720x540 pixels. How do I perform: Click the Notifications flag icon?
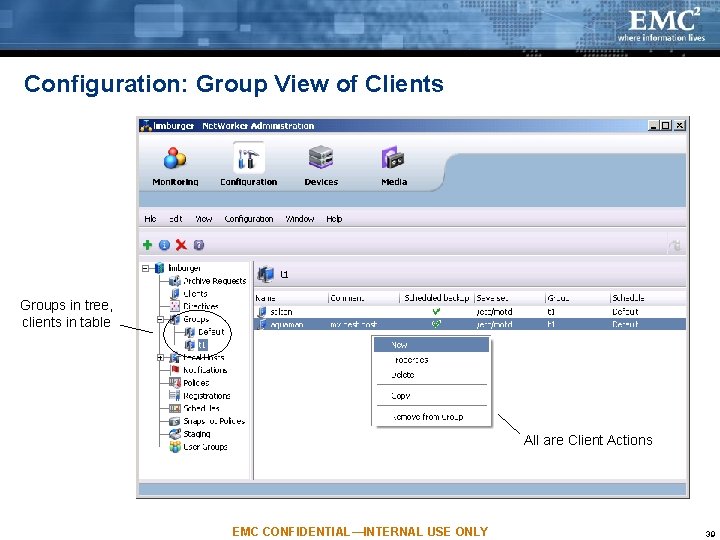pos(175,370)
